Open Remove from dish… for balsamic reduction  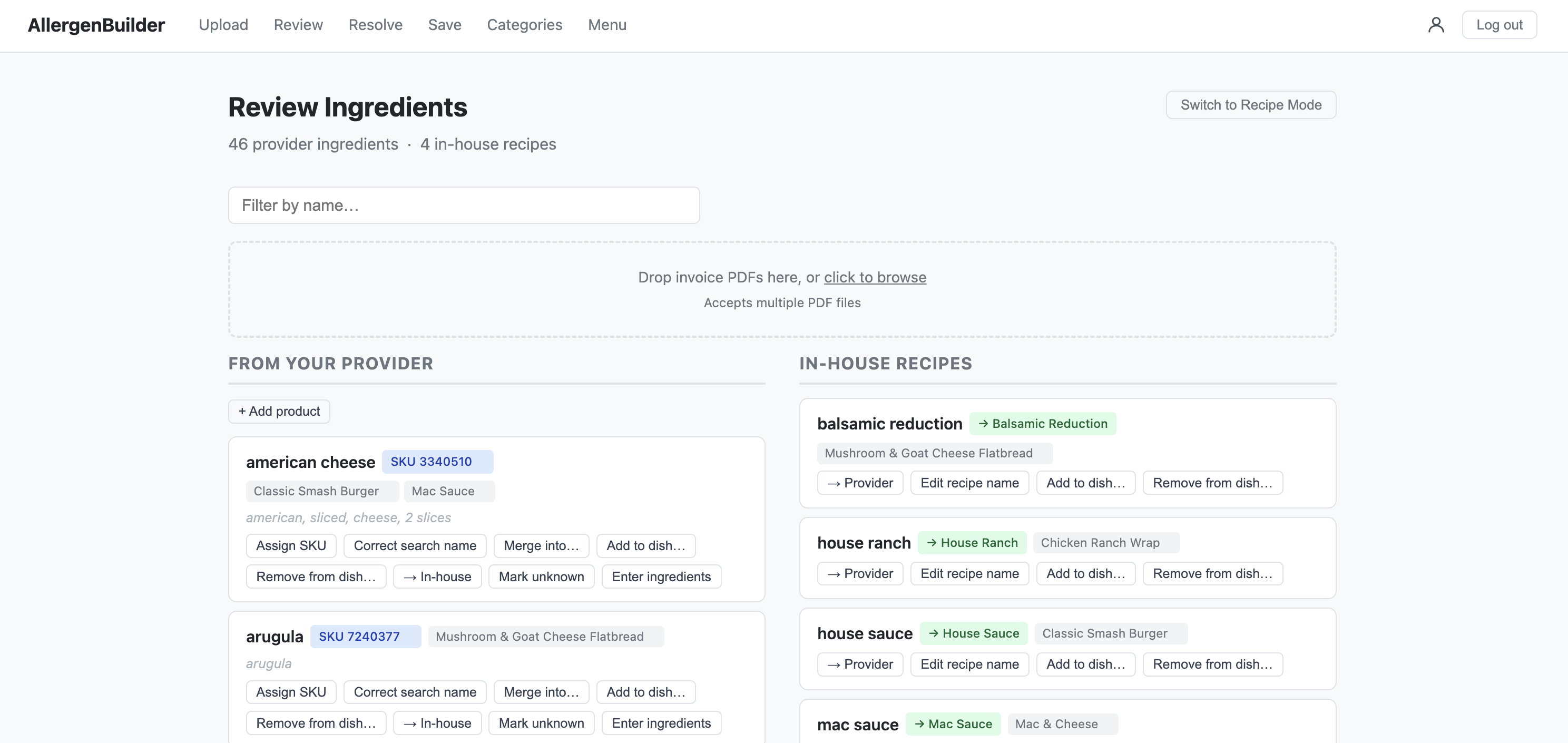tap(1212, 483)
